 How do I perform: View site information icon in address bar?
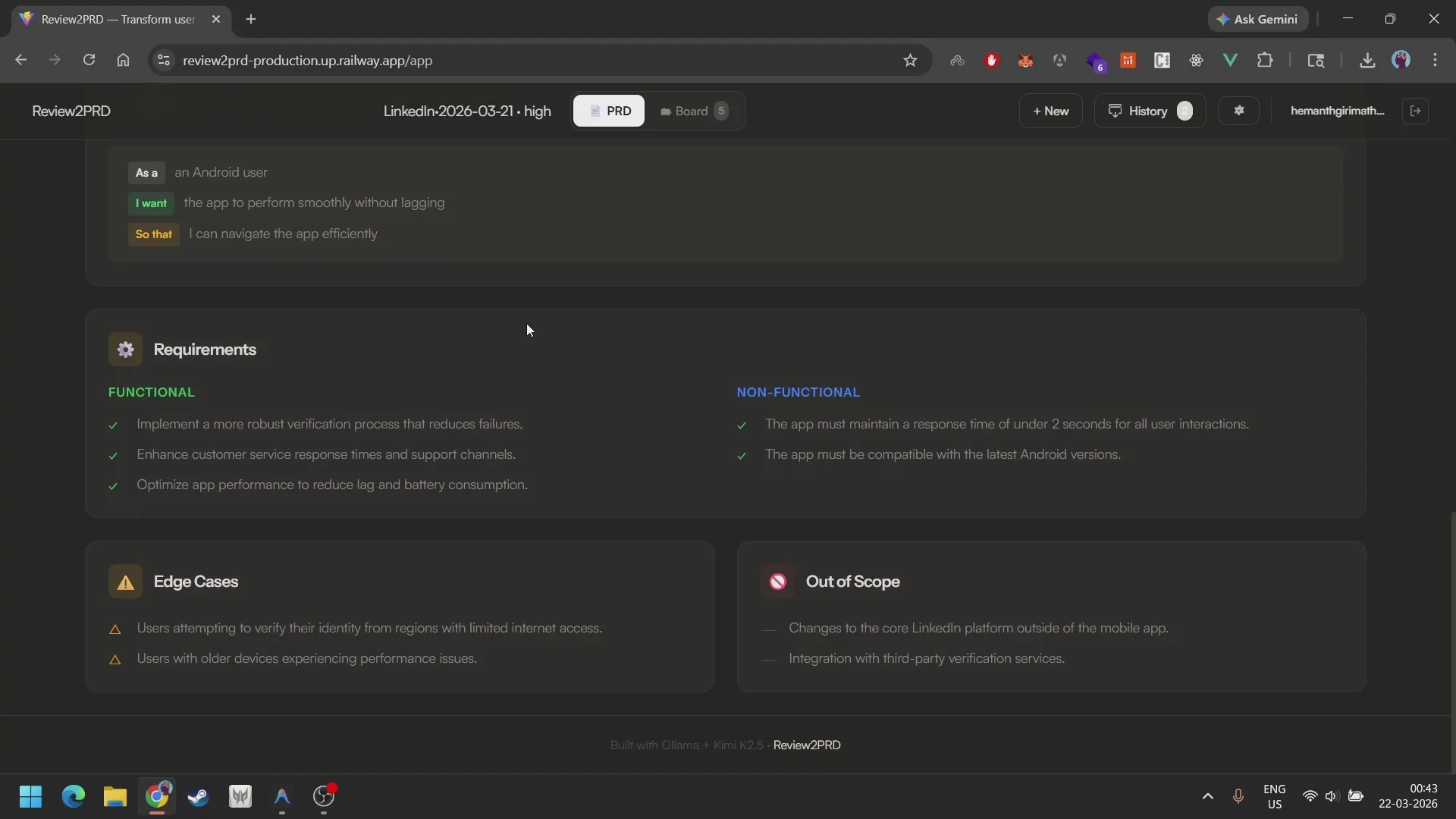[x=163, y=61]
